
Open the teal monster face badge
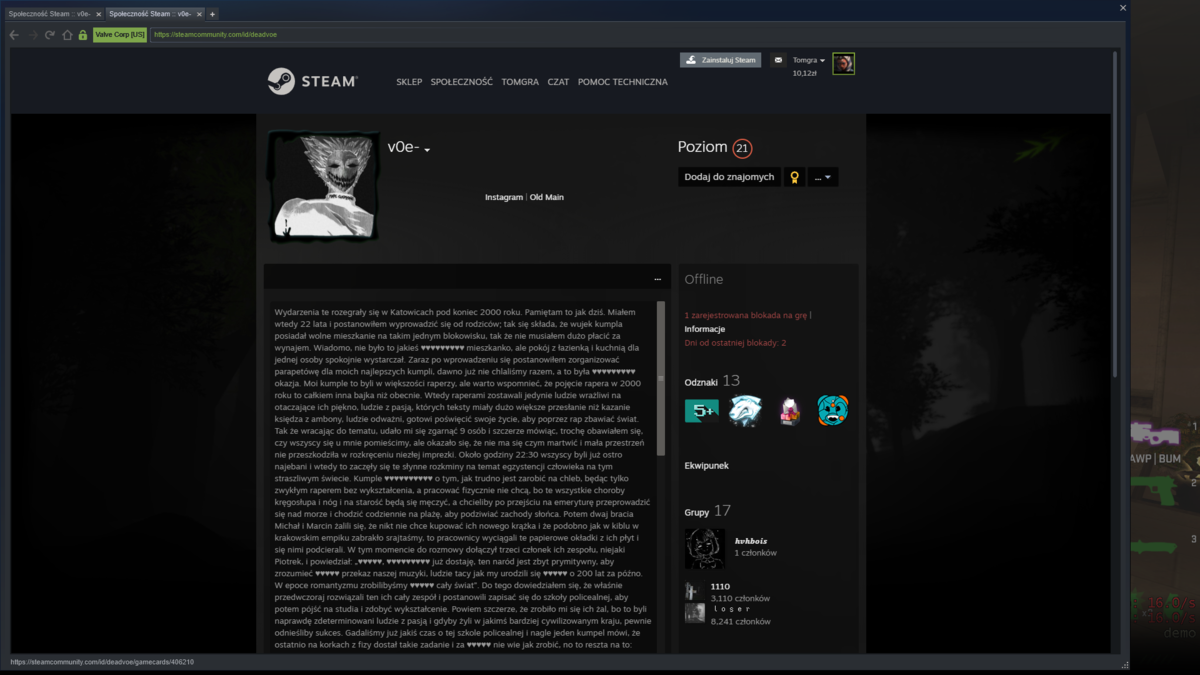coord(833,410)
